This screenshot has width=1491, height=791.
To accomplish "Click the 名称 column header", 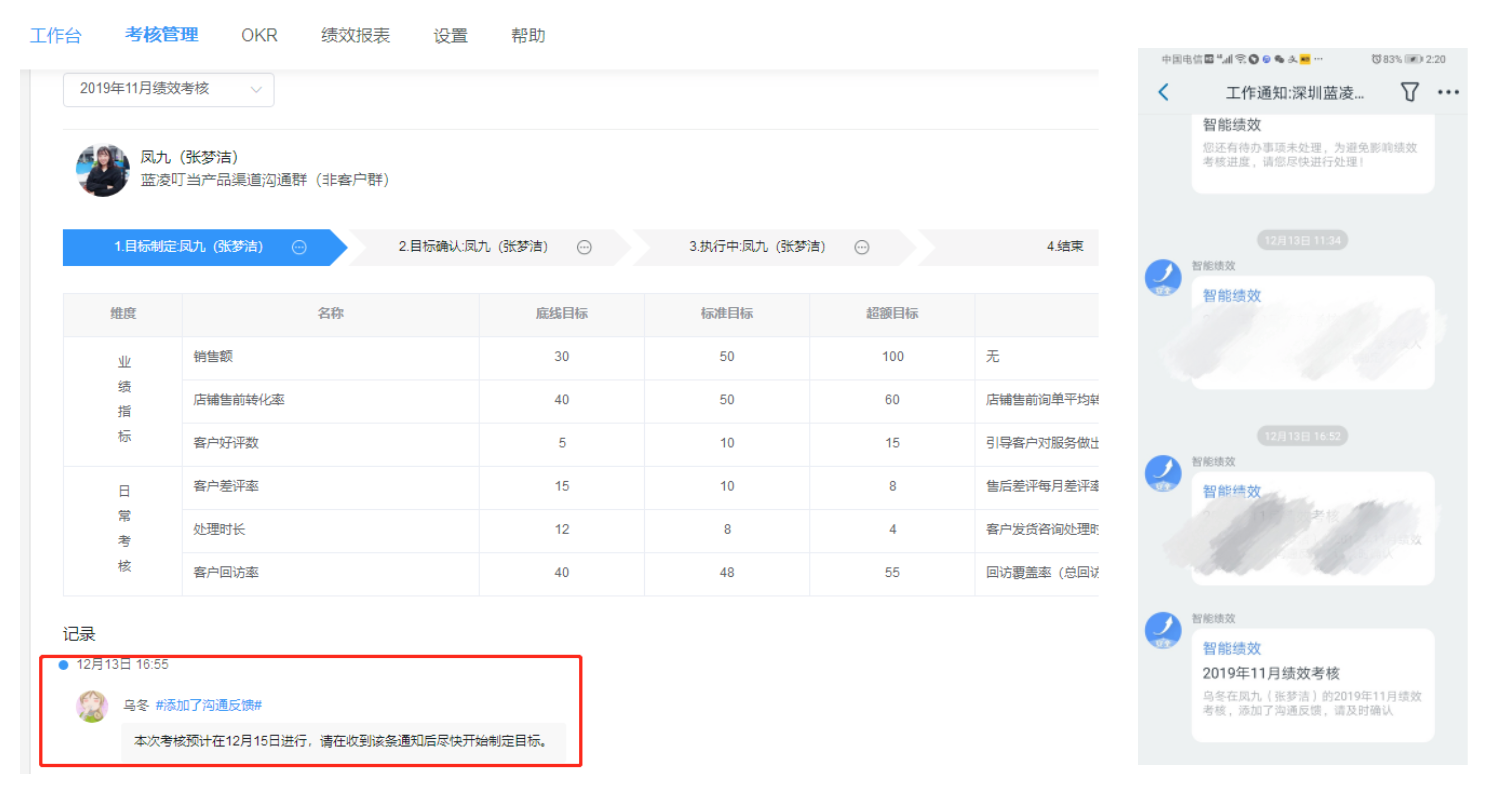I will coord(331,314).
